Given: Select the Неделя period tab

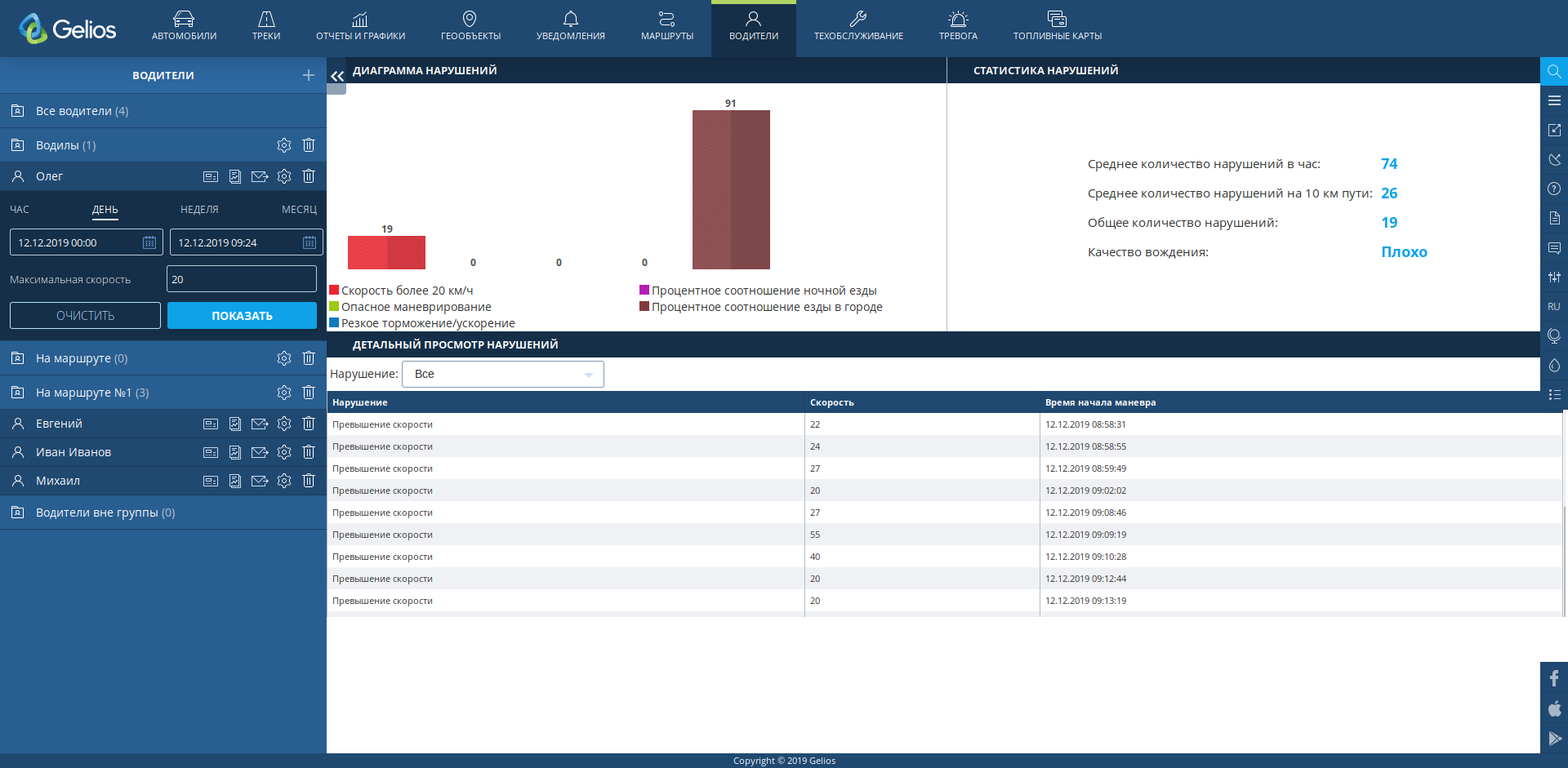Looking at the screenshot, I should pos(199,210).
